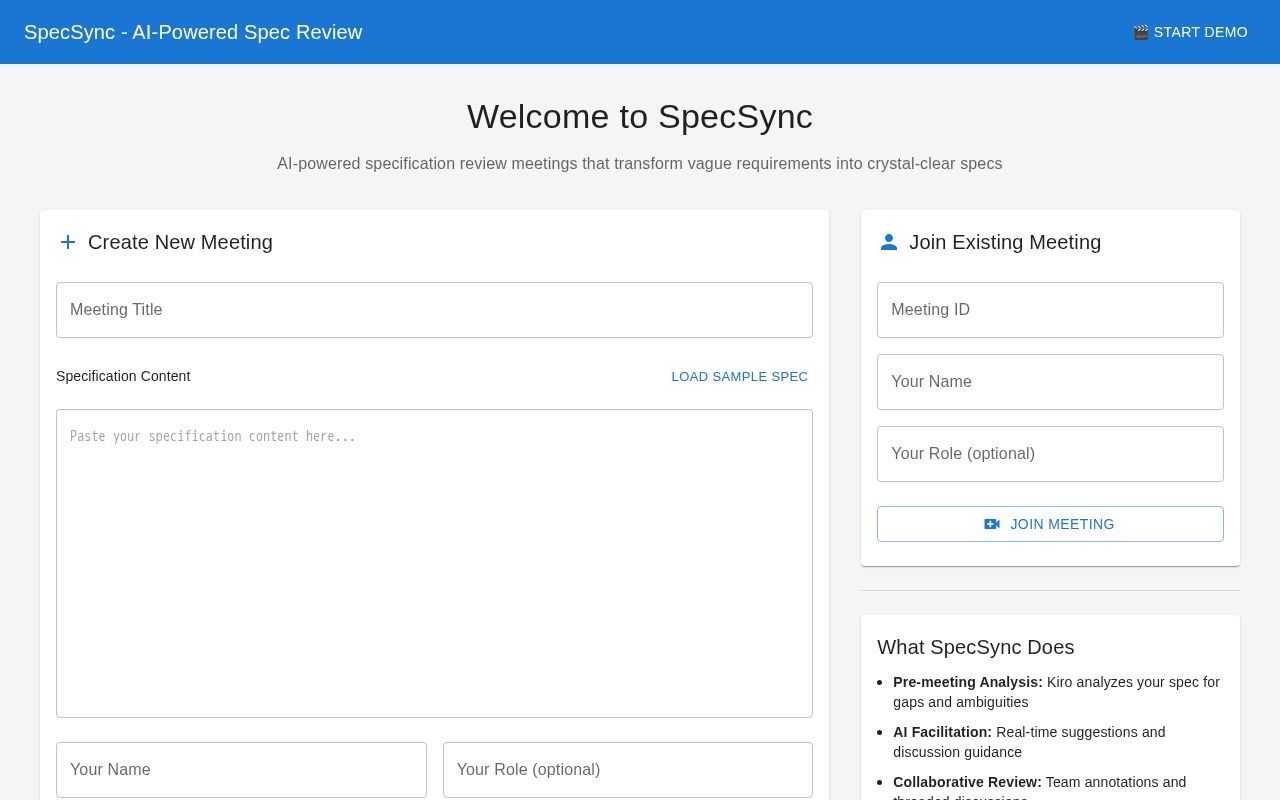This screenshot has height=800, width=1280.
Task: Click the SpecSync app title in header
Action: (193, 32)
